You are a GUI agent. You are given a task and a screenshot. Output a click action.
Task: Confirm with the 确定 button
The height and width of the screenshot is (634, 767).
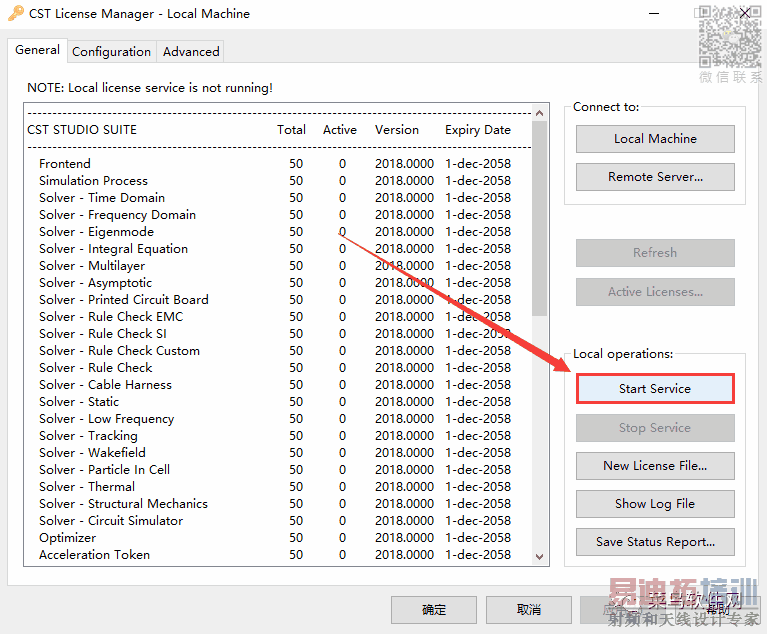tap(434, 610)
